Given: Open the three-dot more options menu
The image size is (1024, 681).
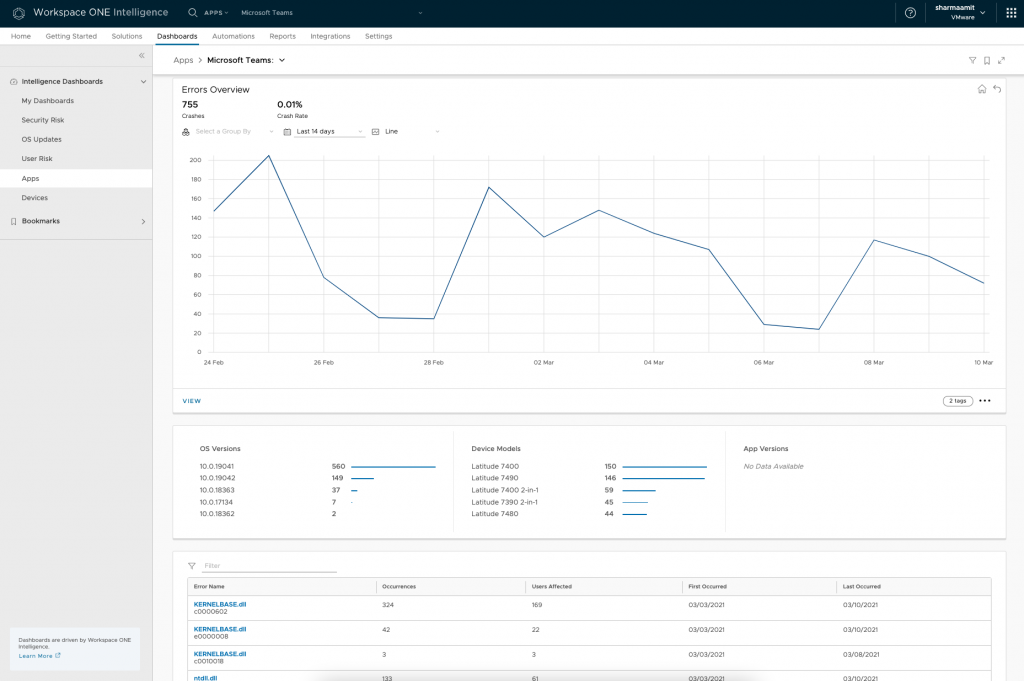Looking at the screenshot, I should pos(985,401).
